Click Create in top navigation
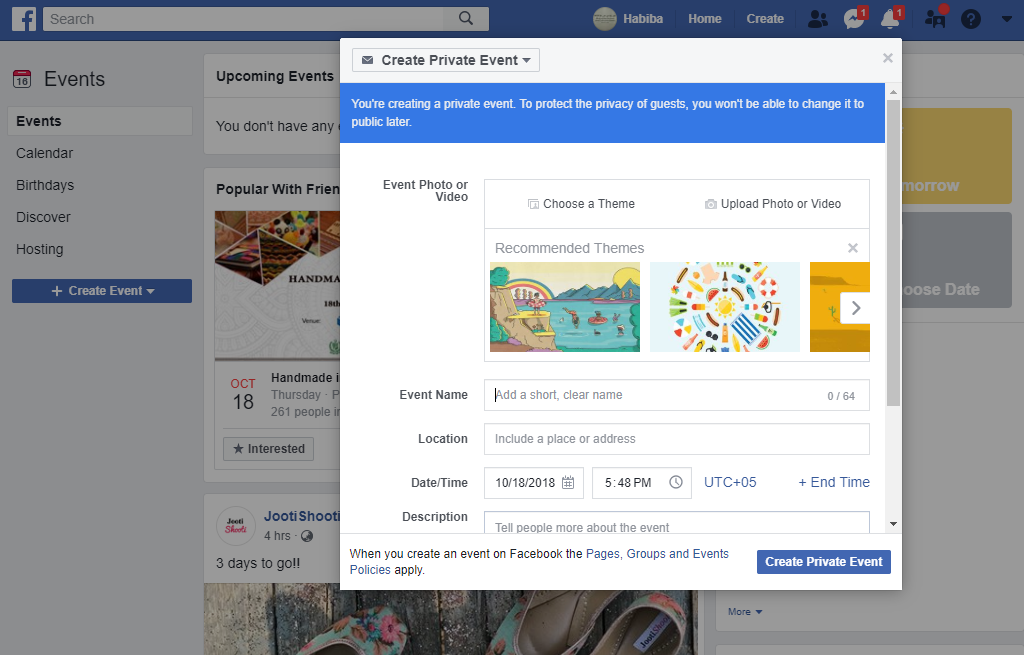Image resolution: width=1024 pixels, height=655 pixels. [x=765, y=19]
